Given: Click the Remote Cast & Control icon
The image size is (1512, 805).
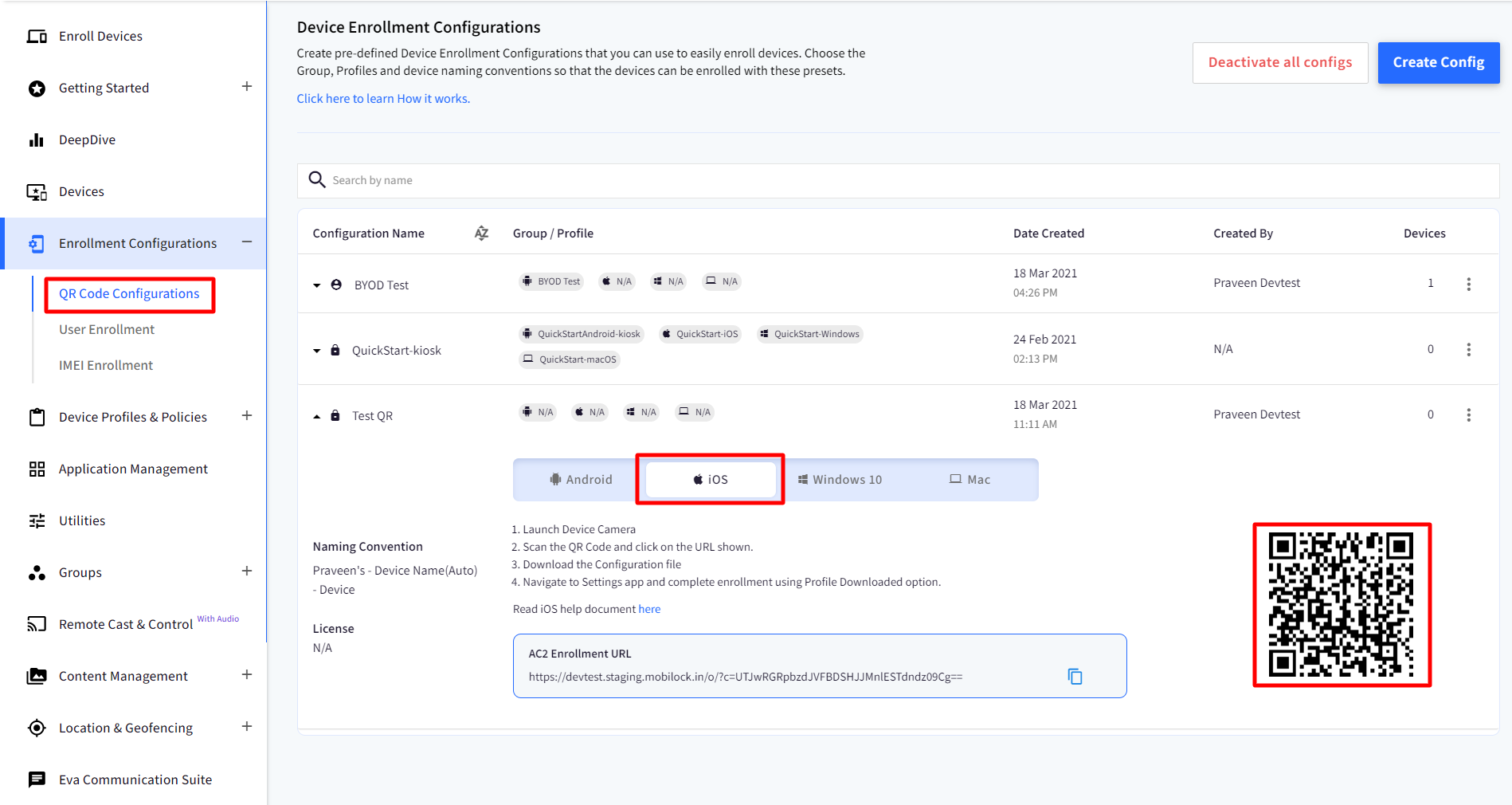Looking at the screenshot, I should pos(37,624).
